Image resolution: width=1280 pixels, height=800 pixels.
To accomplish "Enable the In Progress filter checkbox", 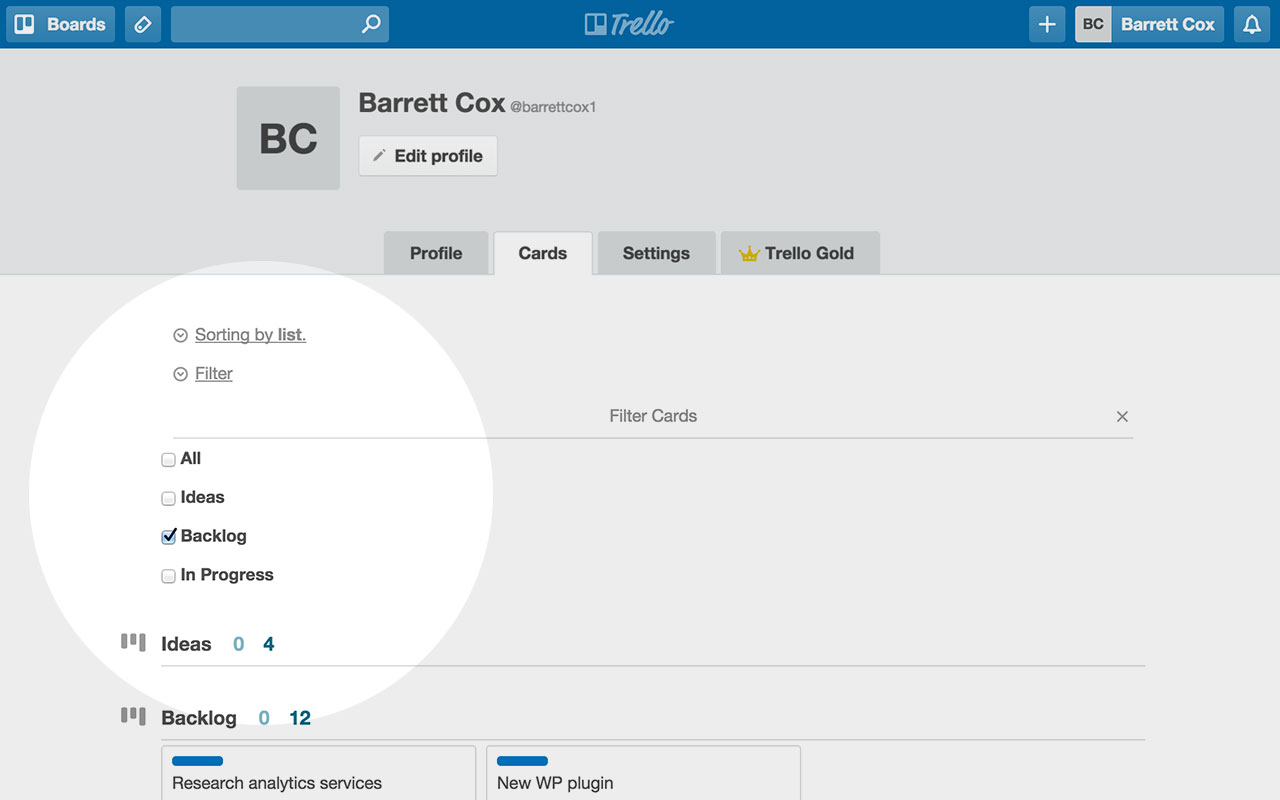I will pos(168,576).
